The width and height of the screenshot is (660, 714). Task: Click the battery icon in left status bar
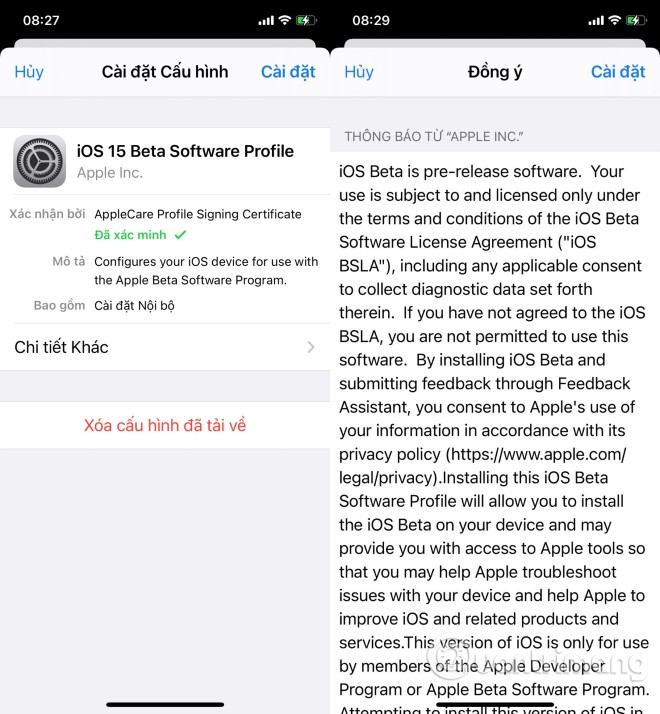(306, 20)
